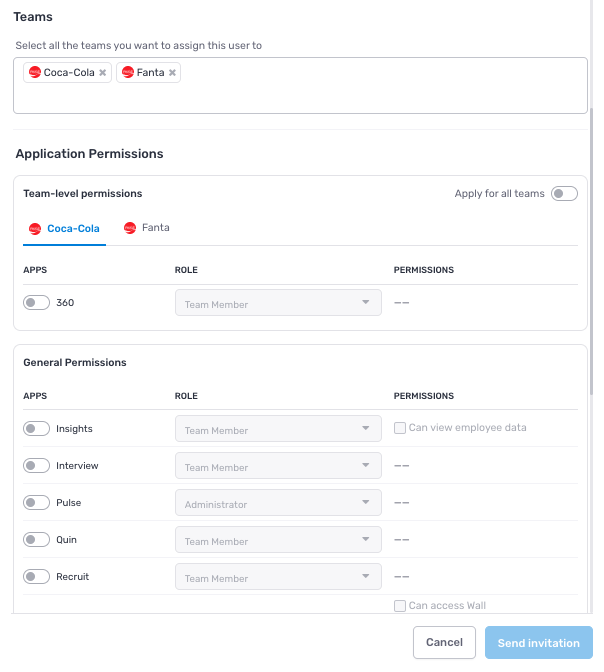This screenshot has width=604, height=672.
Task: Click the Fanta logo in team tag
Action: (127, 73)
